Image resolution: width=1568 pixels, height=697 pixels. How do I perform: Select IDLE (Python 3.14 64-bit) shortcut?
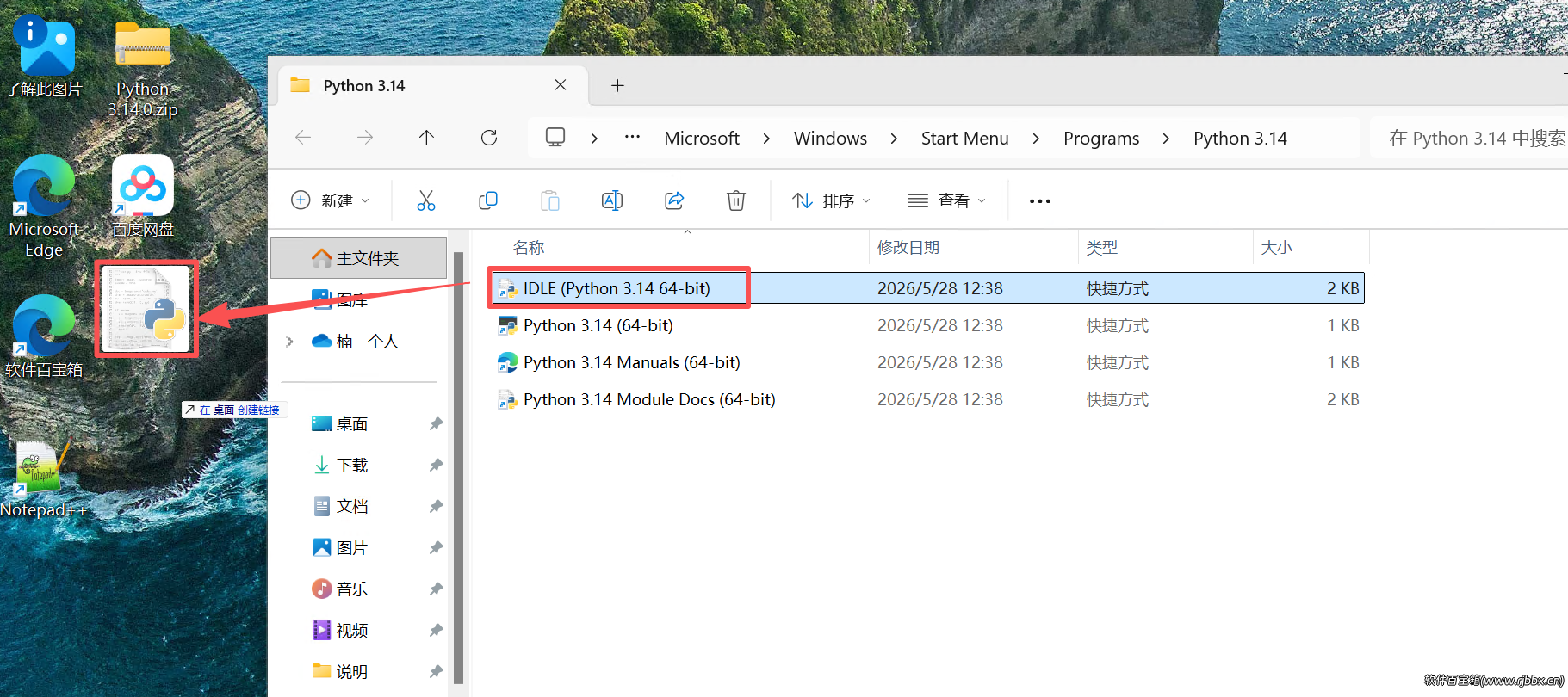pos(927,288)
